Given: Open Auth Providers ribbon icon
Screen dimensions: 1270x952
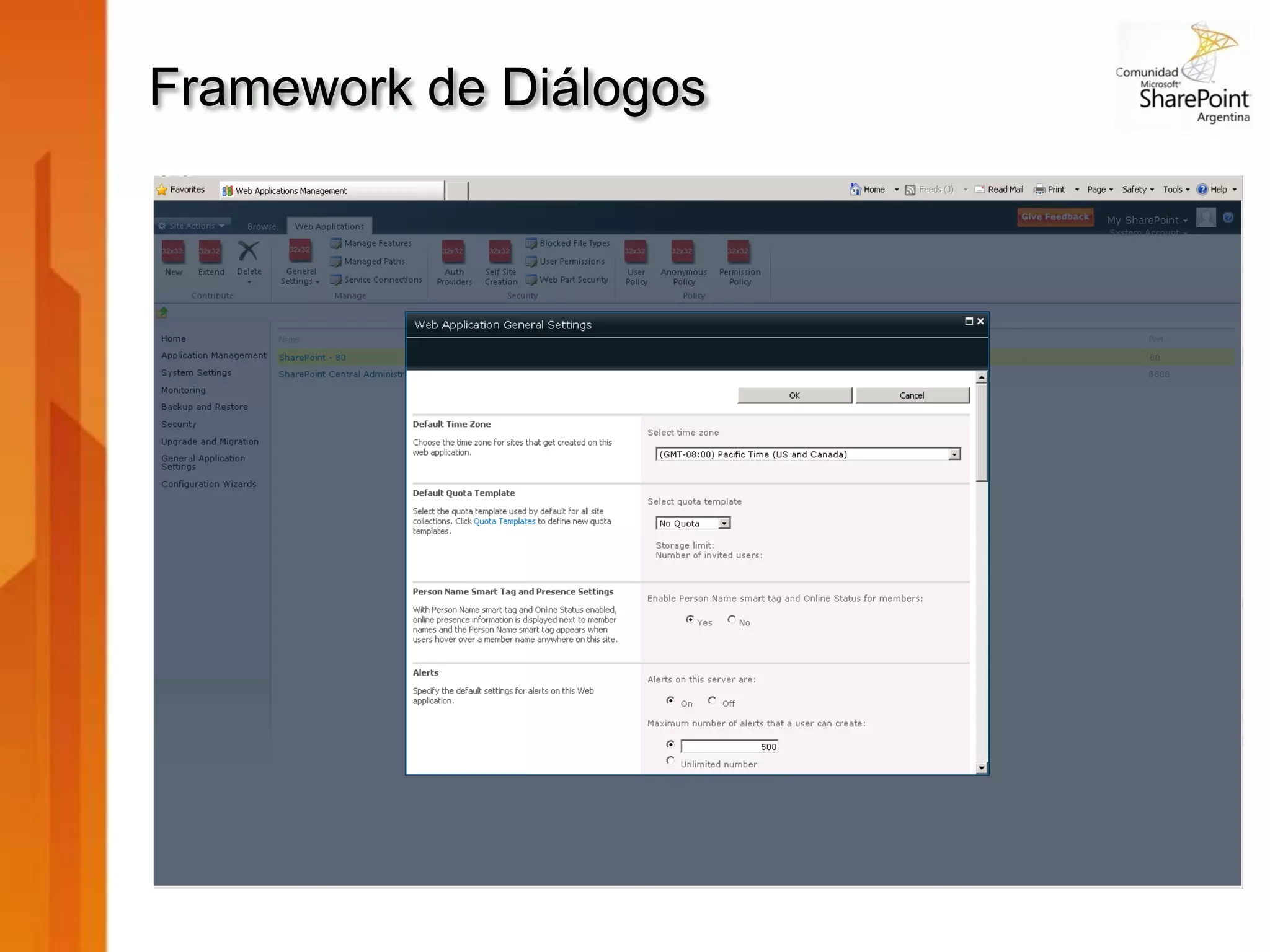Looking at the screenshot, I should pyautogui.click(x=453, y=252).
